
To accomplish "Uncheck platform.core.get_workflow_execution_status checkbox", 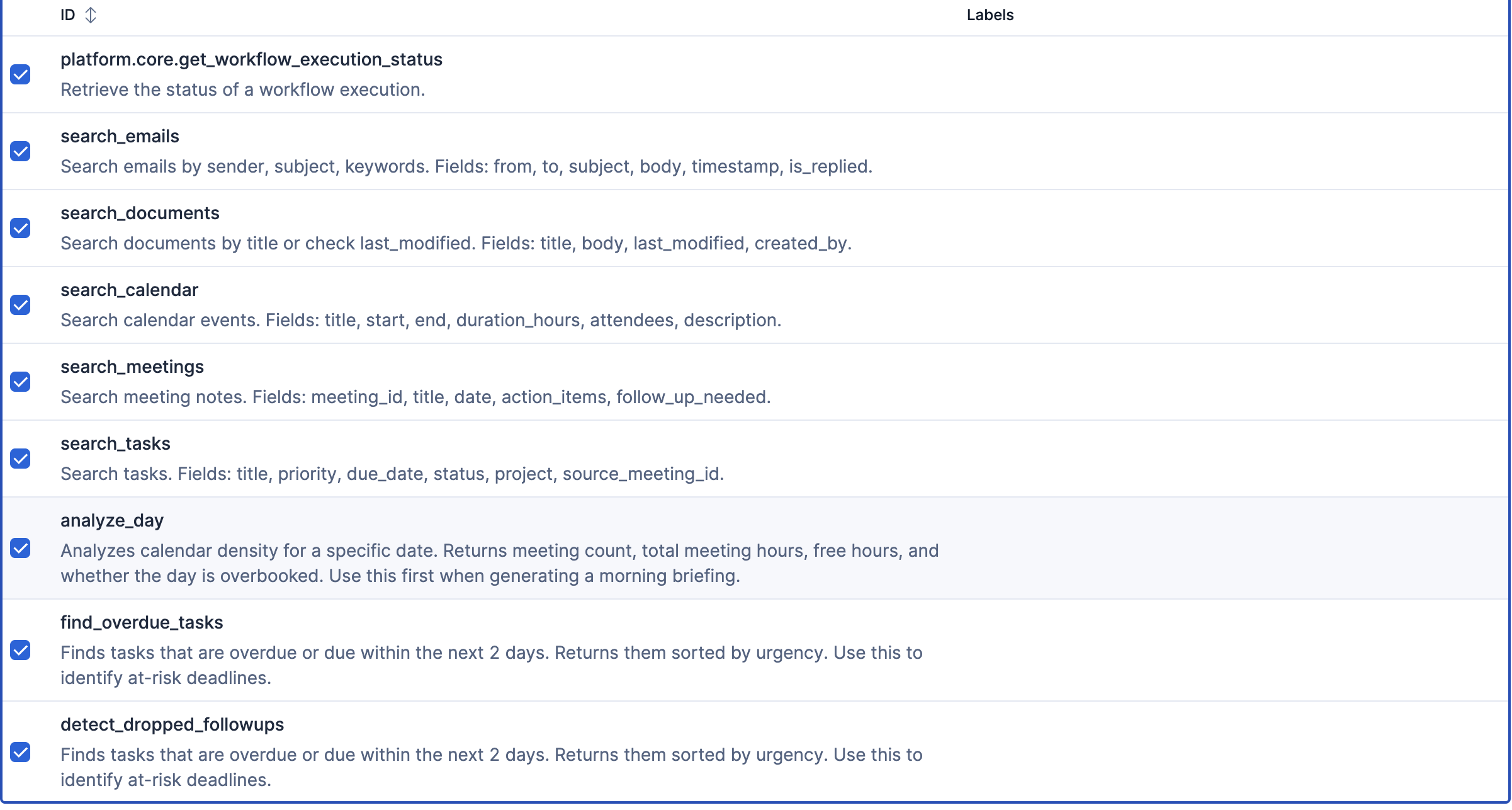I will tap(21, 74).
